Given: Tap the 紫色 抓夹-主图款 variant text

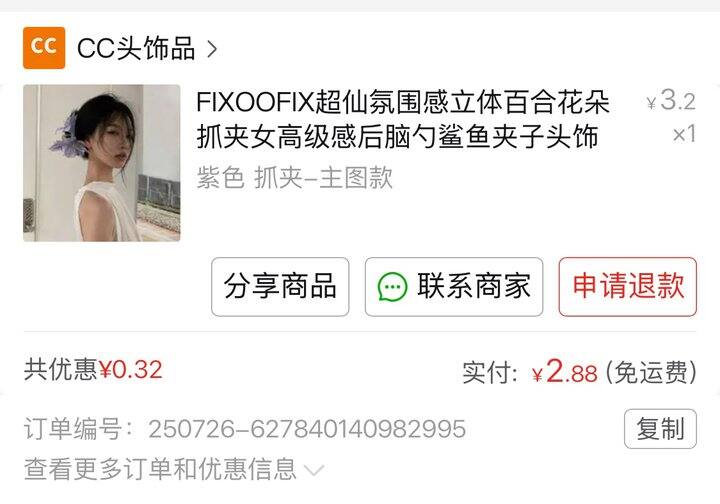Looking at the screenshot, I should [x=294, y=178].
